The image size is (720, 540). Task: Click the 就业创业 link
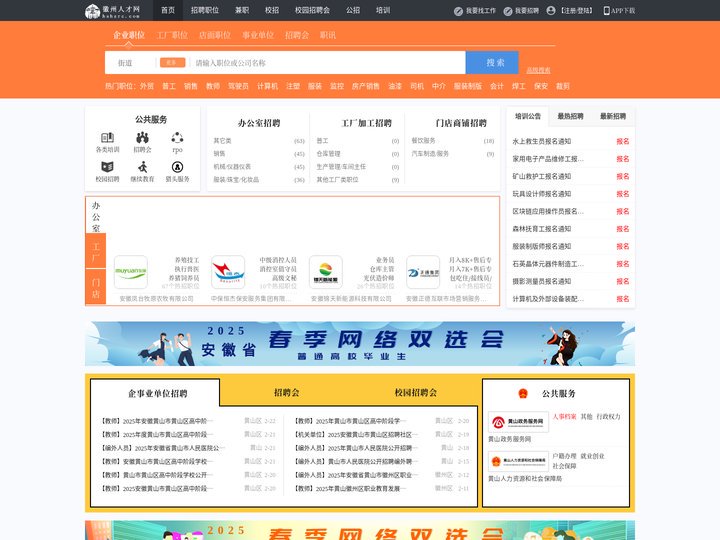pos(592,456)
